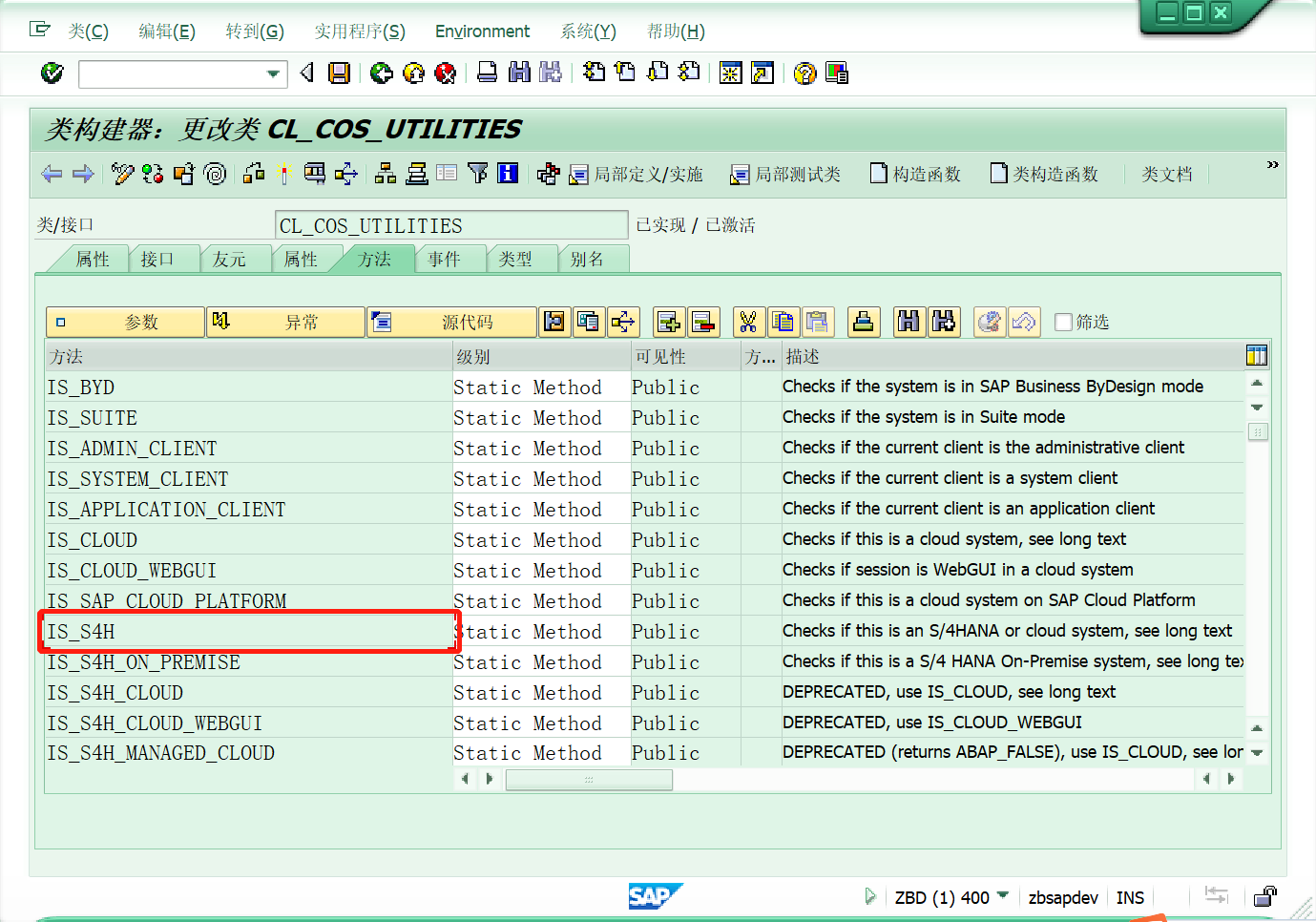Click the Generate Shortcut icon
This screenshot has width=1316, height=922.
click(x=762, y=73)
